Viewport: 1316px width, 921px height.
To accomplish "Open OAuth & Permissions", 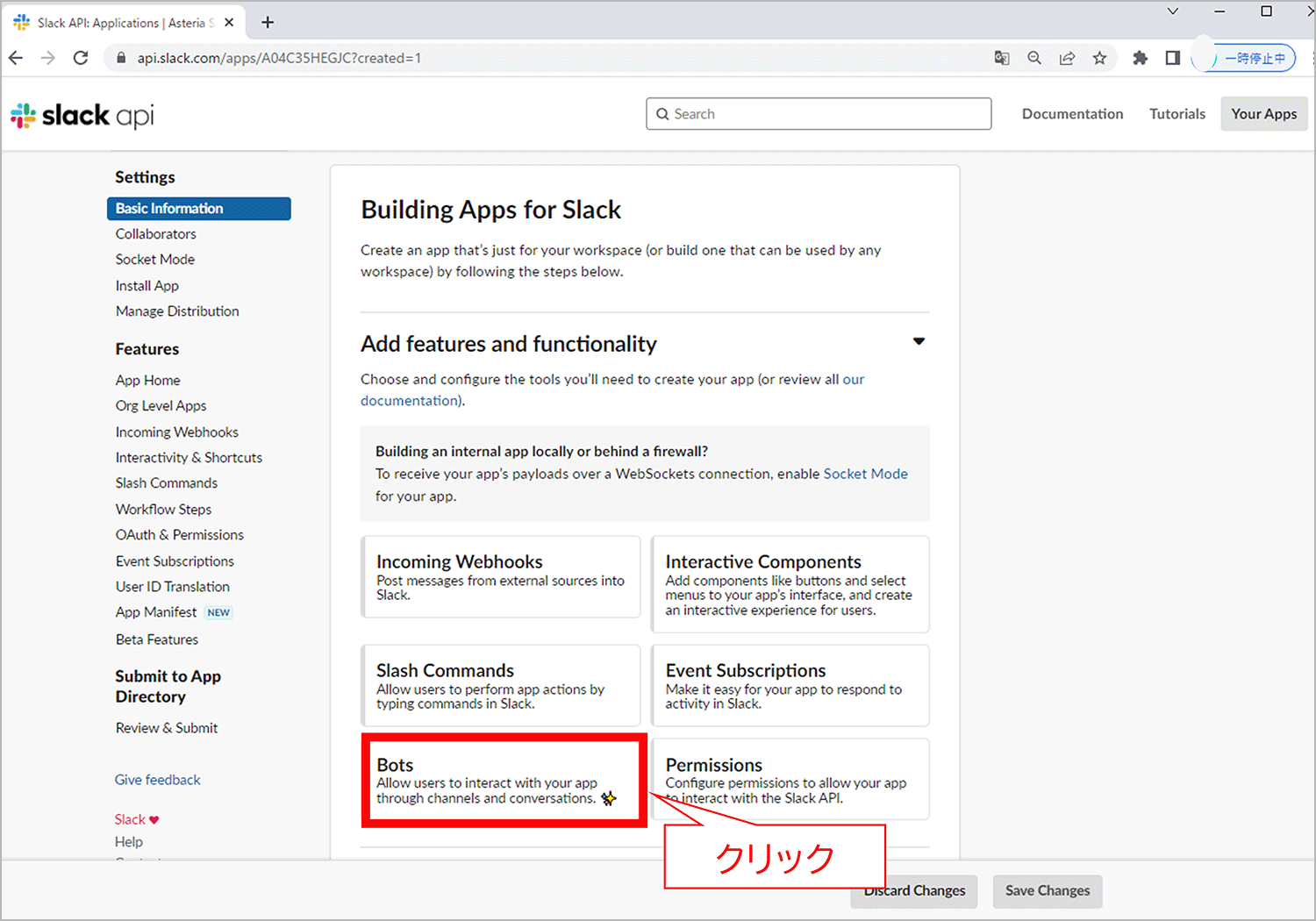I will (x=180, y=535).
